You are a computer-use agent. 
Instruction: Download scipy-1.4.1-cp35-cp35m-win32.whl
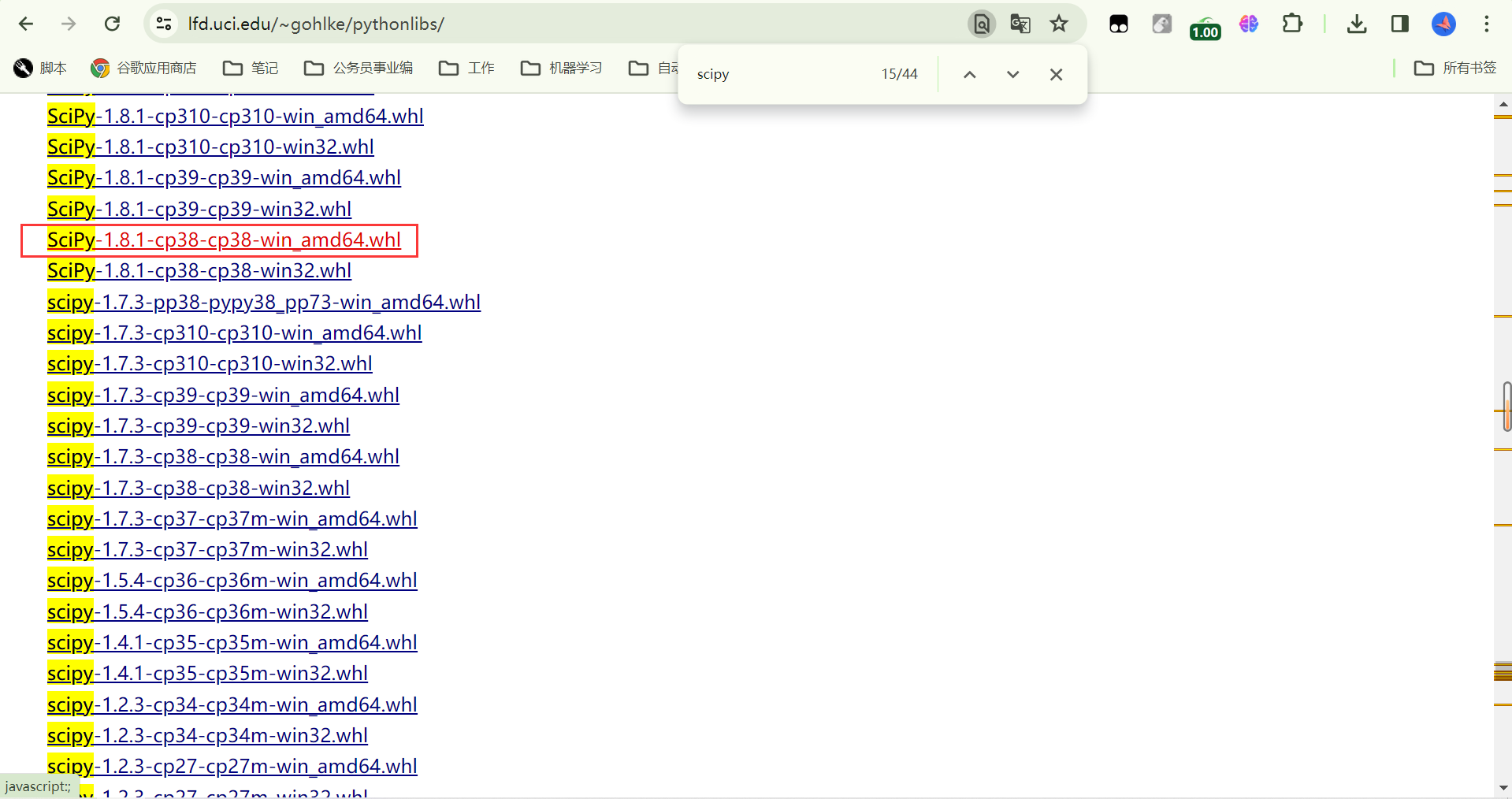pos(207,673)
